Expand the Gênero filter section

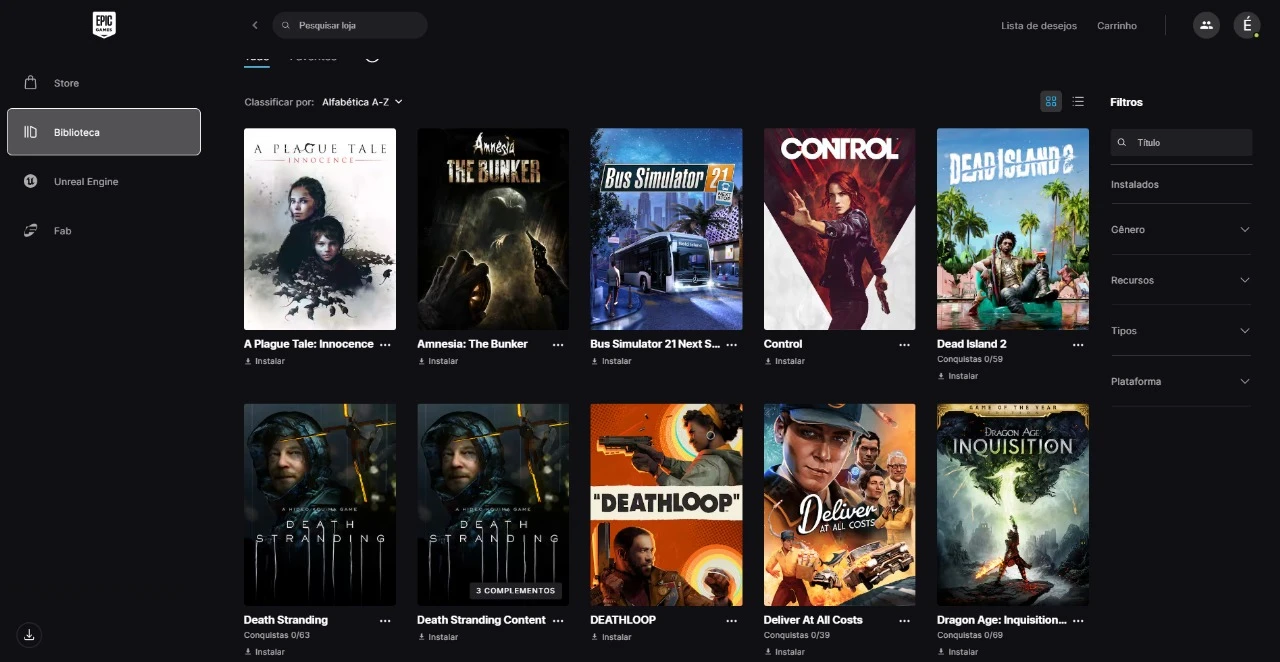click(x=1181, y=229)
